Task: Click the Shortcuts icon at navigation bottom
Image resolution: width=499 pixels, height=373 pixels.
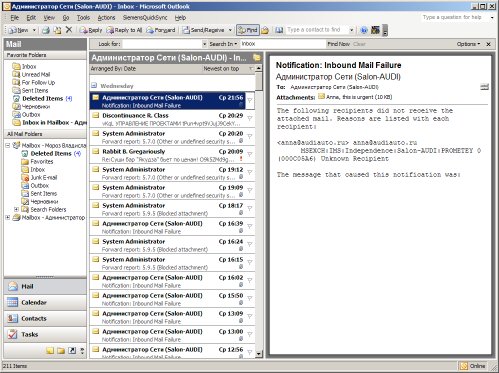Action: (x=72, y=350)
